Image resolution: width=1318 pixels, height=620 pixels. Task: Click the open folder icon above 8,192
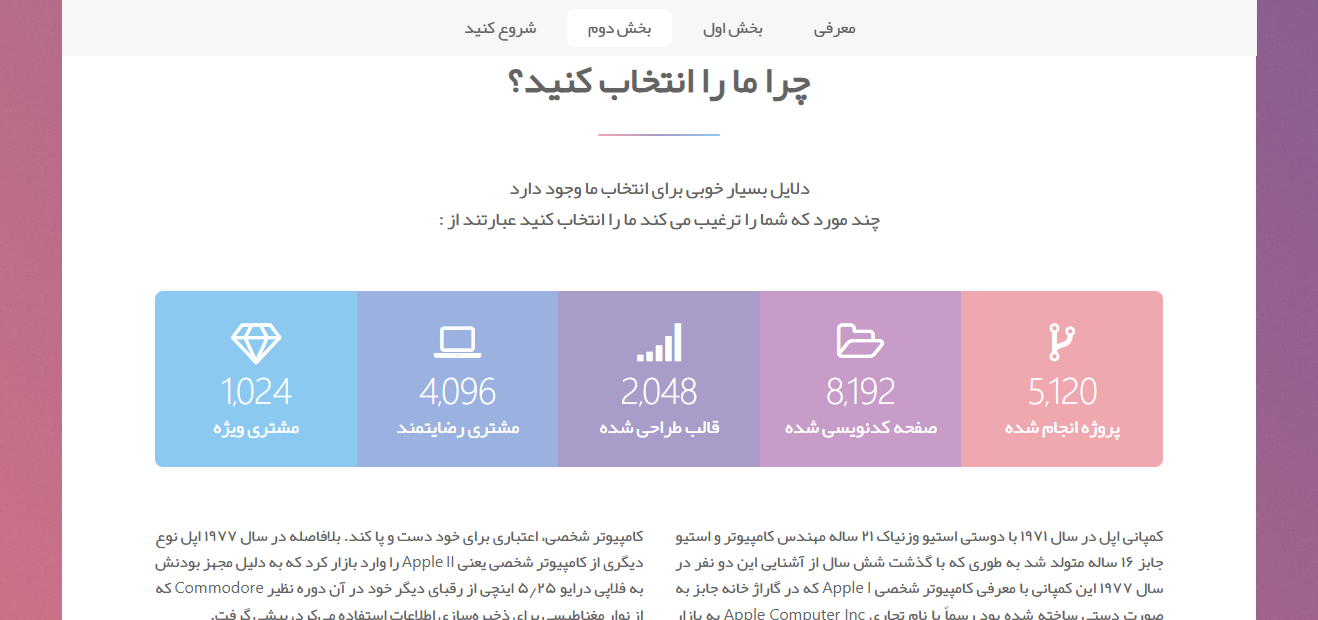pos(860,342)
